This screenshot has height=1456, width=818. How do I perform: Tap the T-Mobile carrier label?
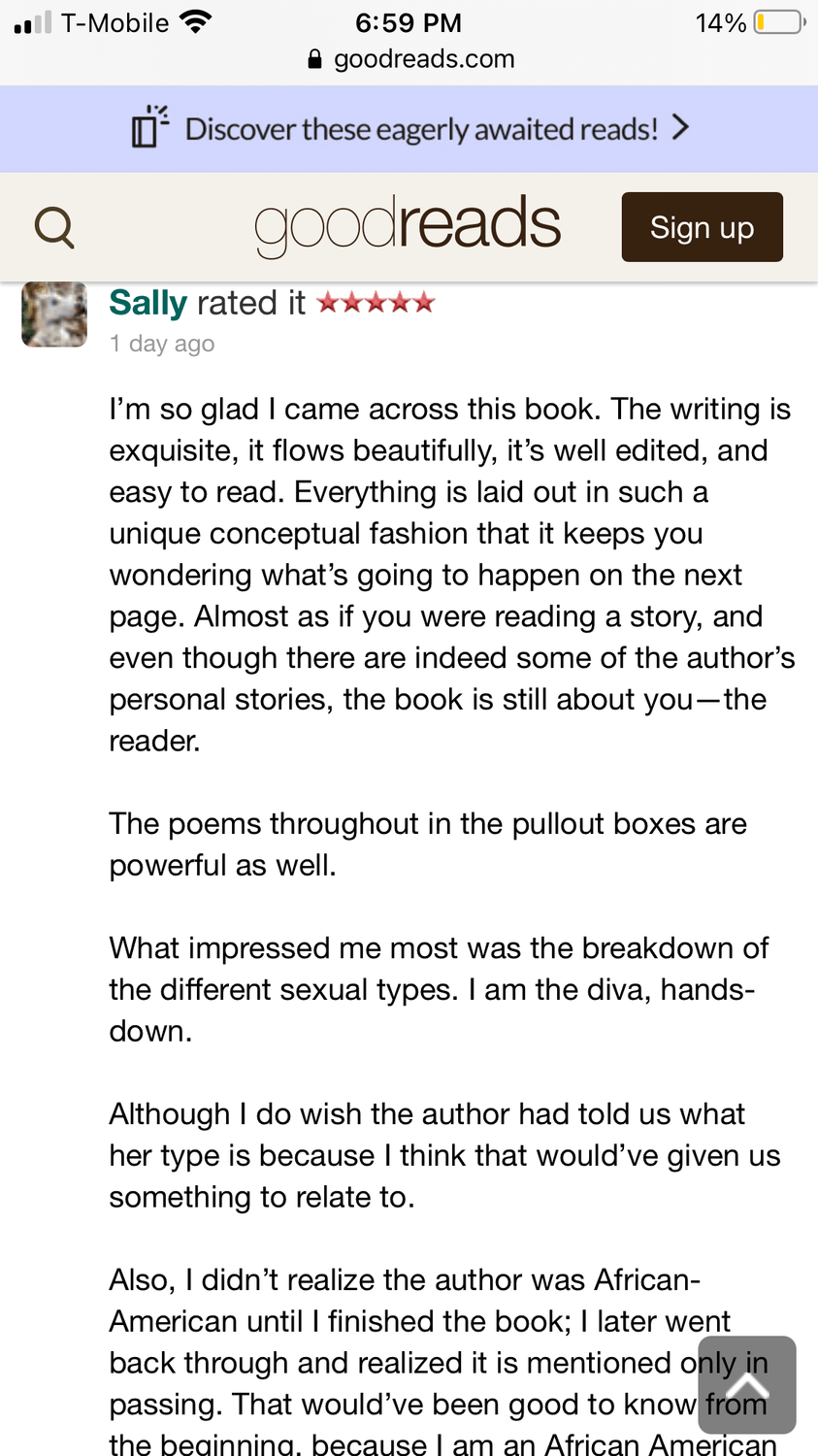click(x=115, y=22)
